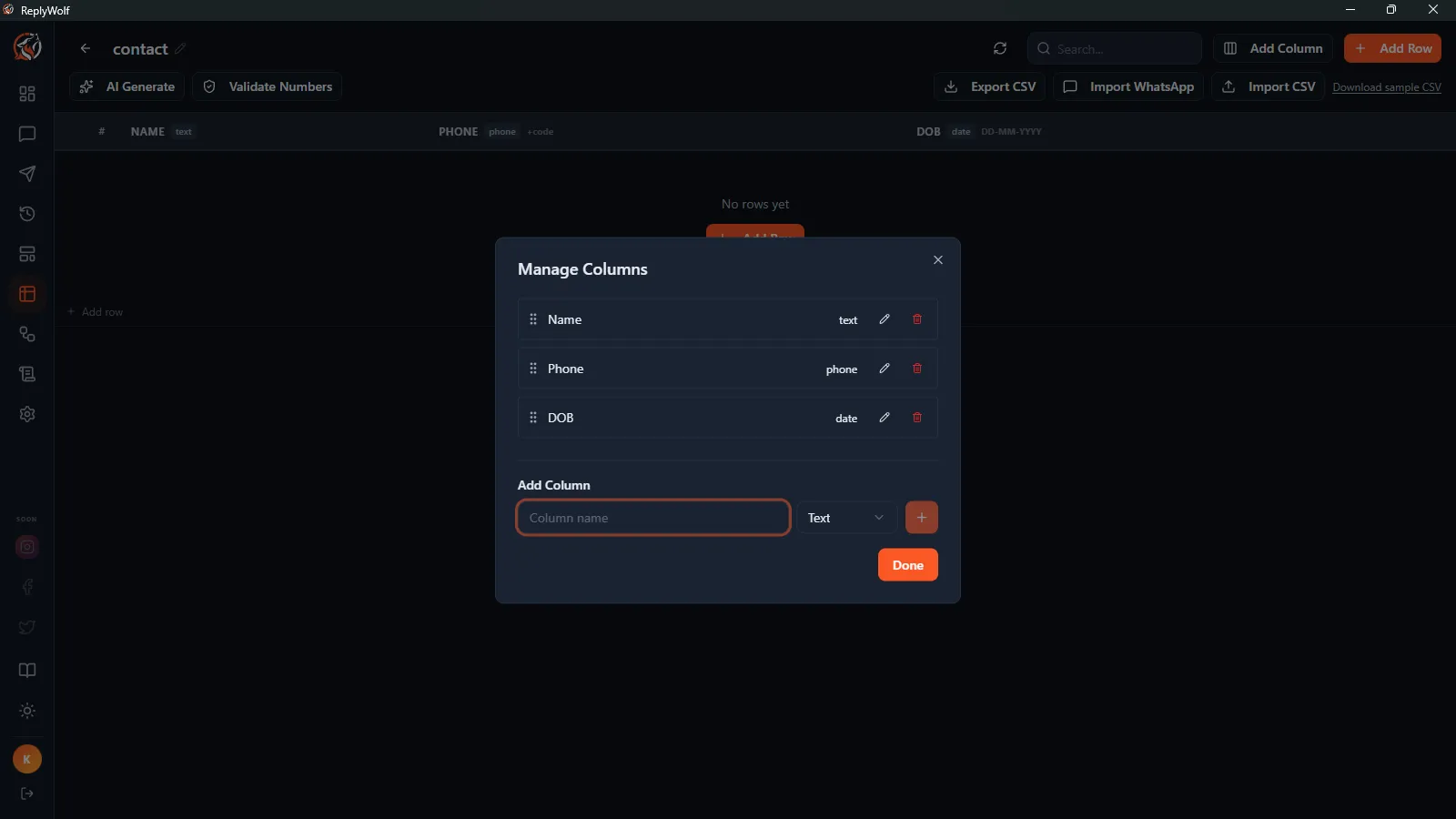Grab the Name row drag handle
Viewport: 1456px width, 819px height.
point(533,319)
